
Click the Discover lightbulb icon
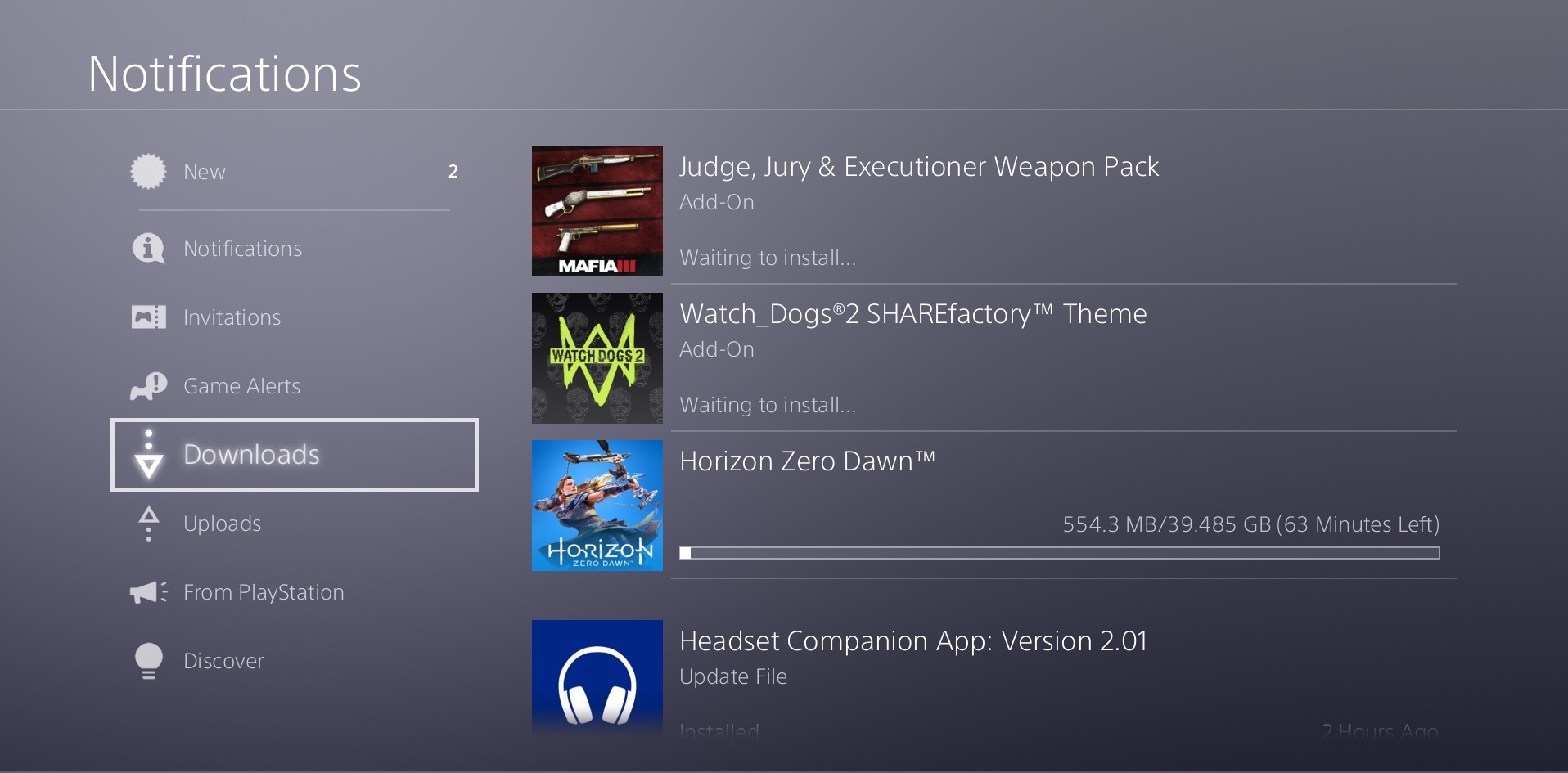click(x=148, y=661)
